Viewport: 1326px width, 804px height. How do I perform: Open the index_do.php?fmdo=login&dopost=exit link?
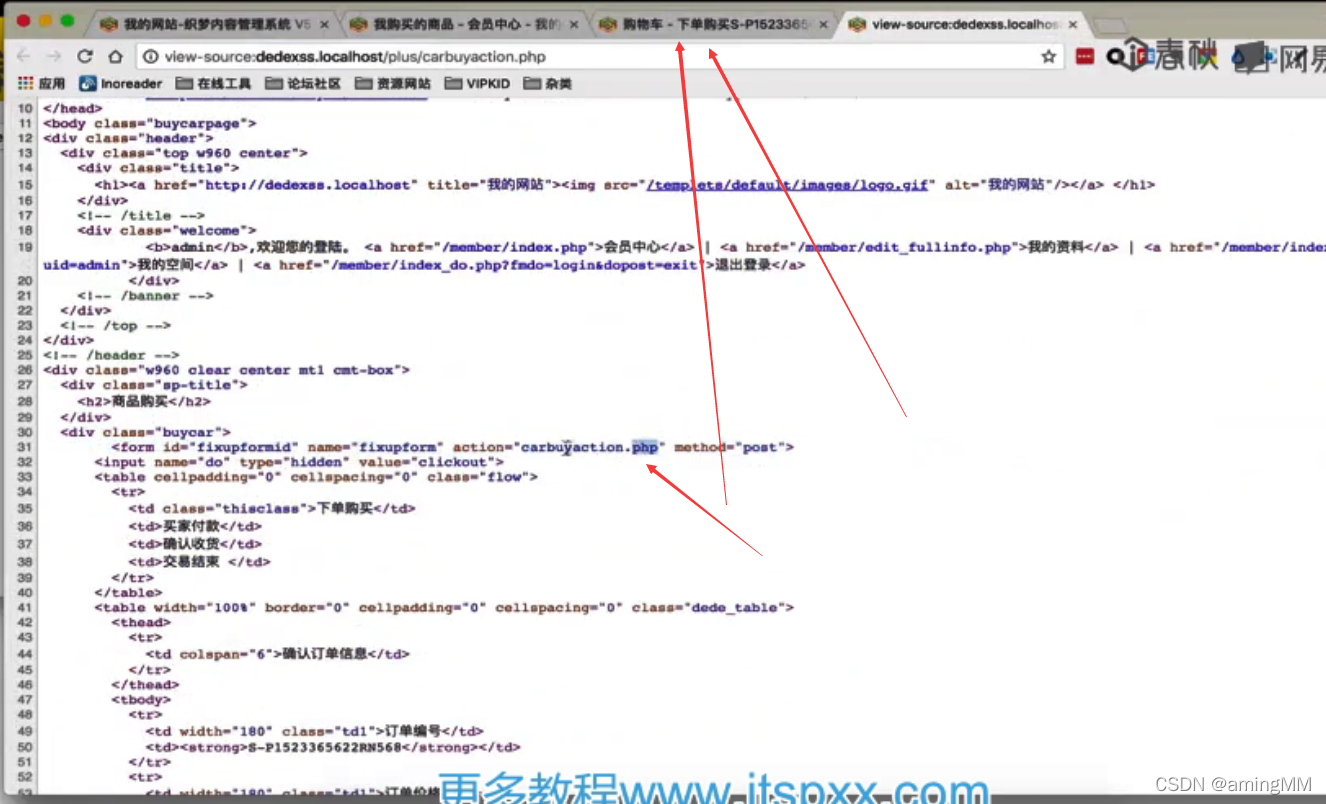click(516, 265)
